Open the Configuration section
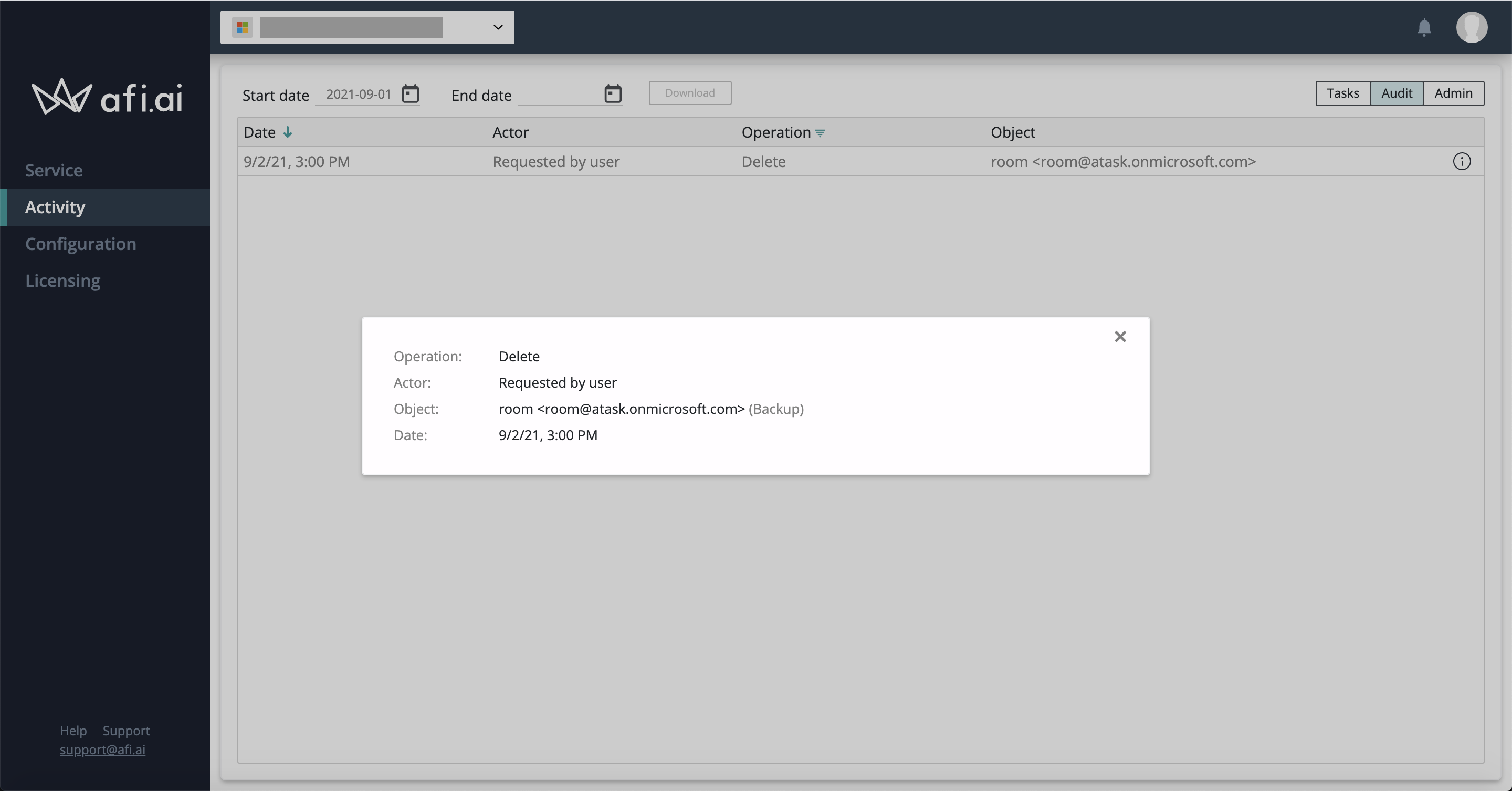 point(81,244)
